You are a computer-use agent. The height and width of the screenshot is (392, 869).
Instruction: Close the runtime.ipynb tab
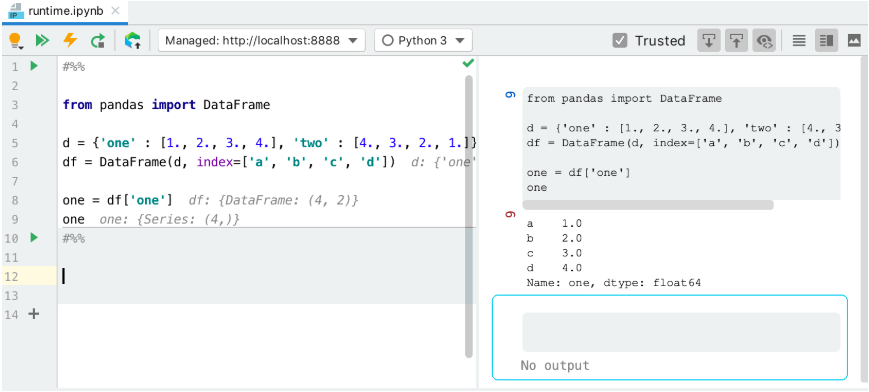point(115,11)
